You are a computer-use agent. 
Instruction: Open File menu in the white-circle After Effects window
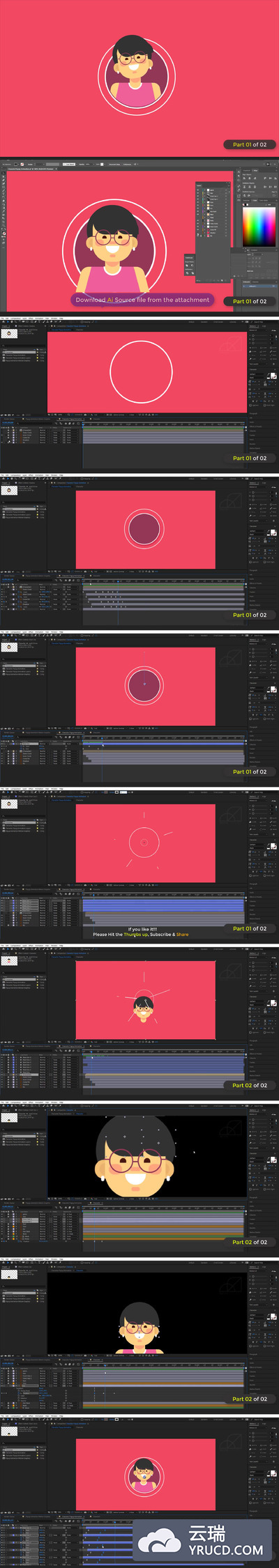tap(2, 319)
